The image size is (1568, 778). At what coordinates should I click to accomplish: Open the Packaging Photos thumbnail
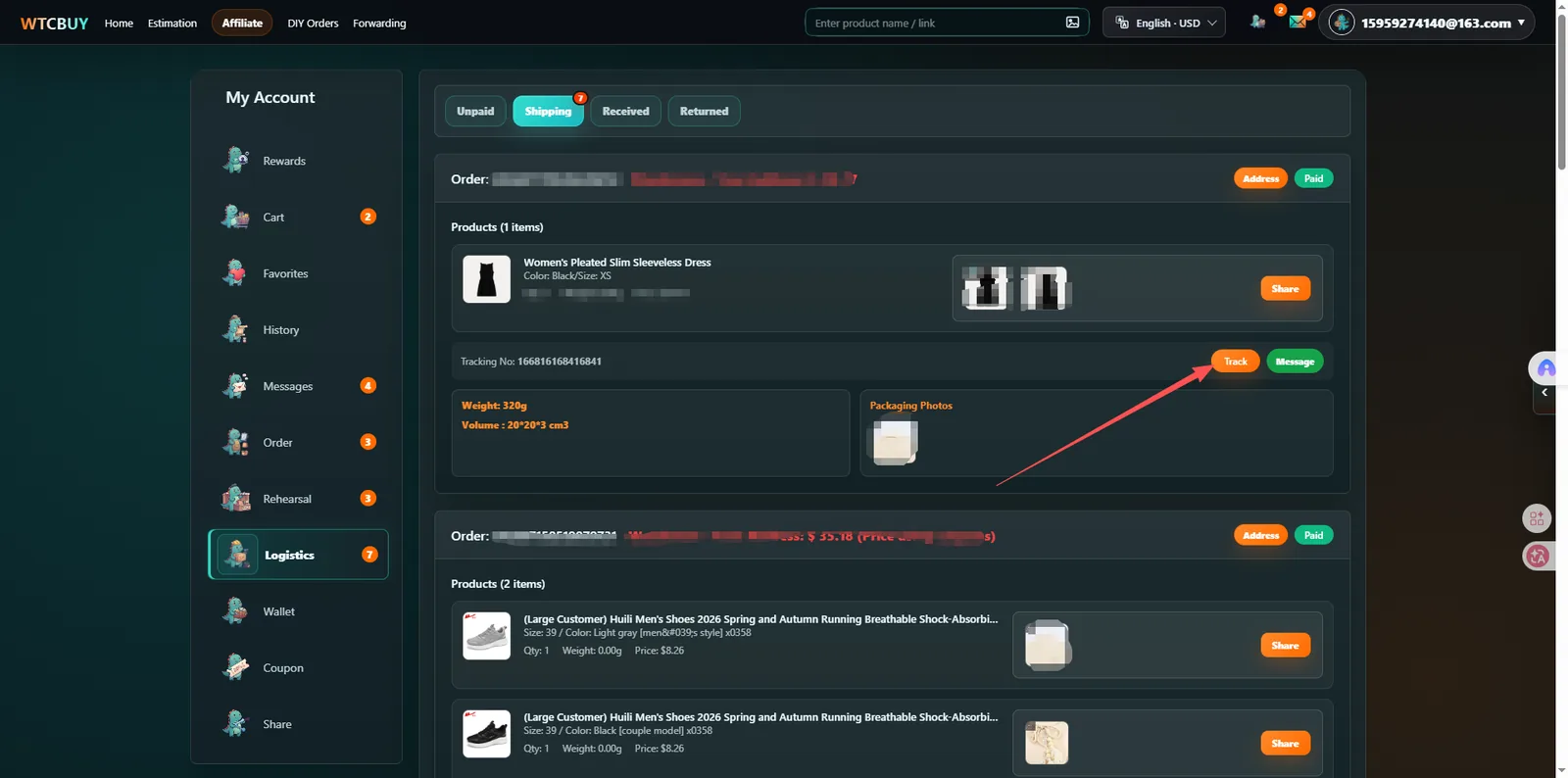point(894,440)
